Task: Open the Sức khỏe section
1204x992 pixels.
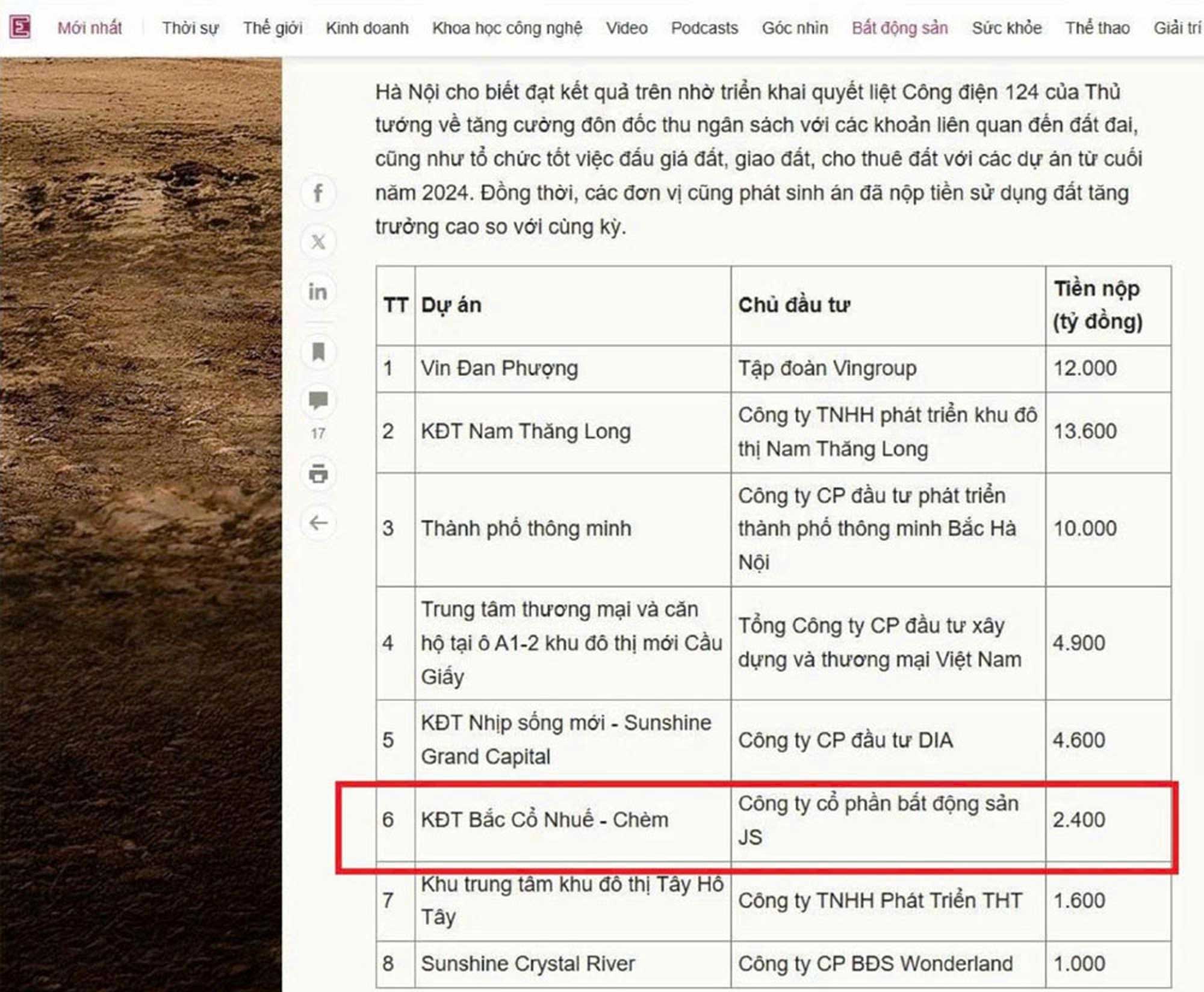Action: [x=1007, y=28]
